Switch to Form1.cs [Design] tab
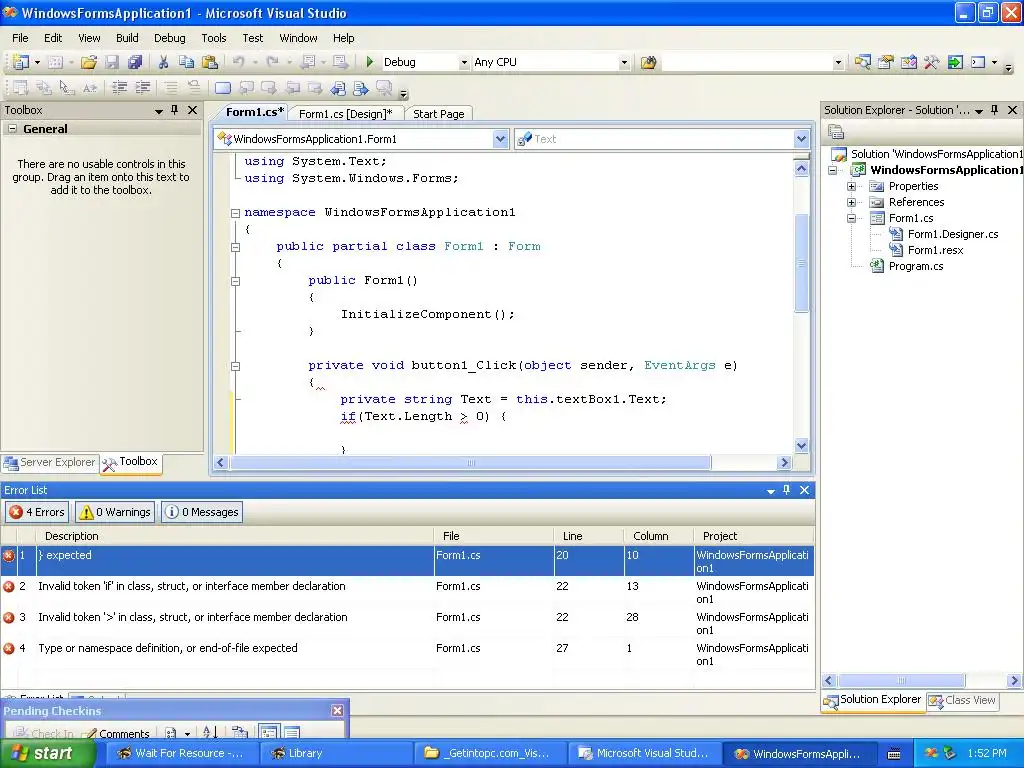This screenshot has width=1024, height=768. pyautogui.click(x=345, y=114)
